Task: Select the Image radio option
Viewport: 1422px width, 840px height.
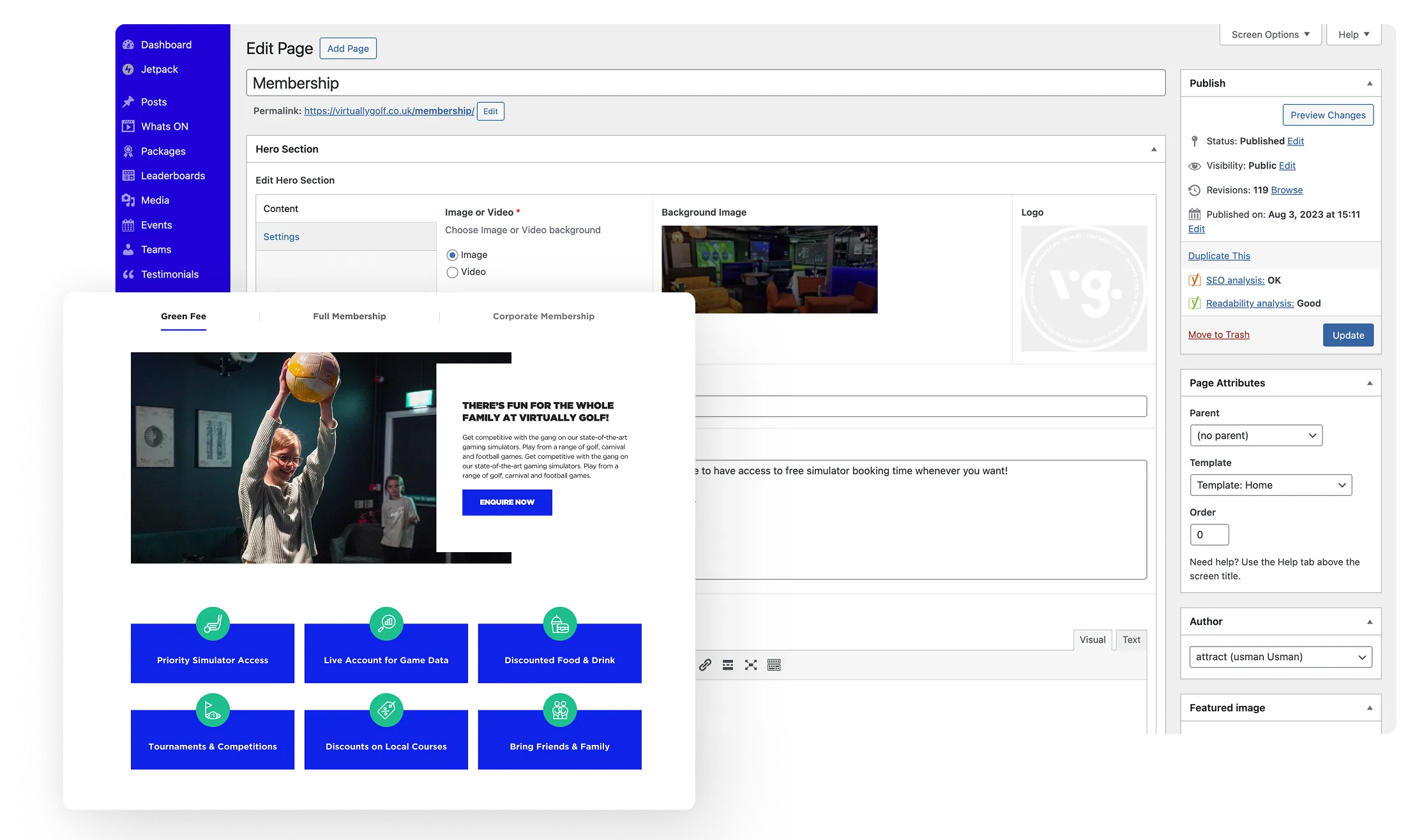Action: point(453,255)
